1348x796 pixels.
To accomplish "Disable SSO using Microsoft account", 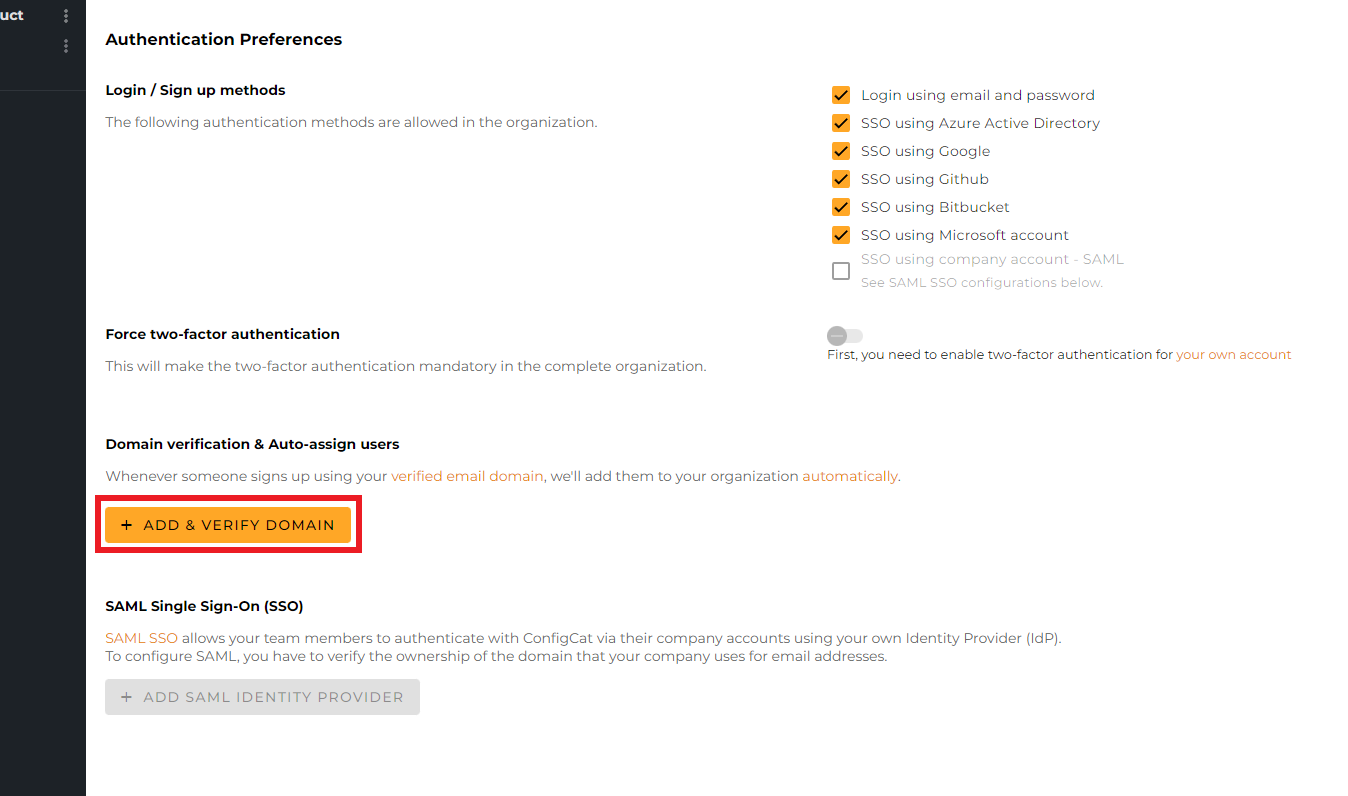I will click(841, 234).
